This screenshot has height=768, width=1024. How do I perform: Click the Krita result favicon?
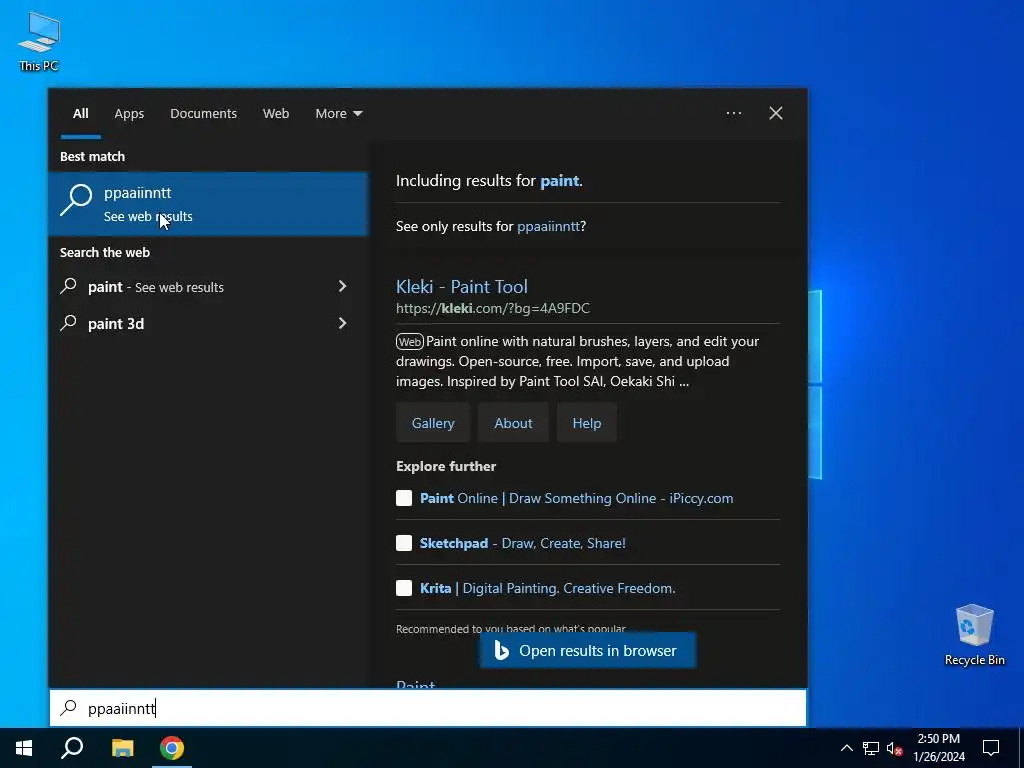click(x=404, y=588)
